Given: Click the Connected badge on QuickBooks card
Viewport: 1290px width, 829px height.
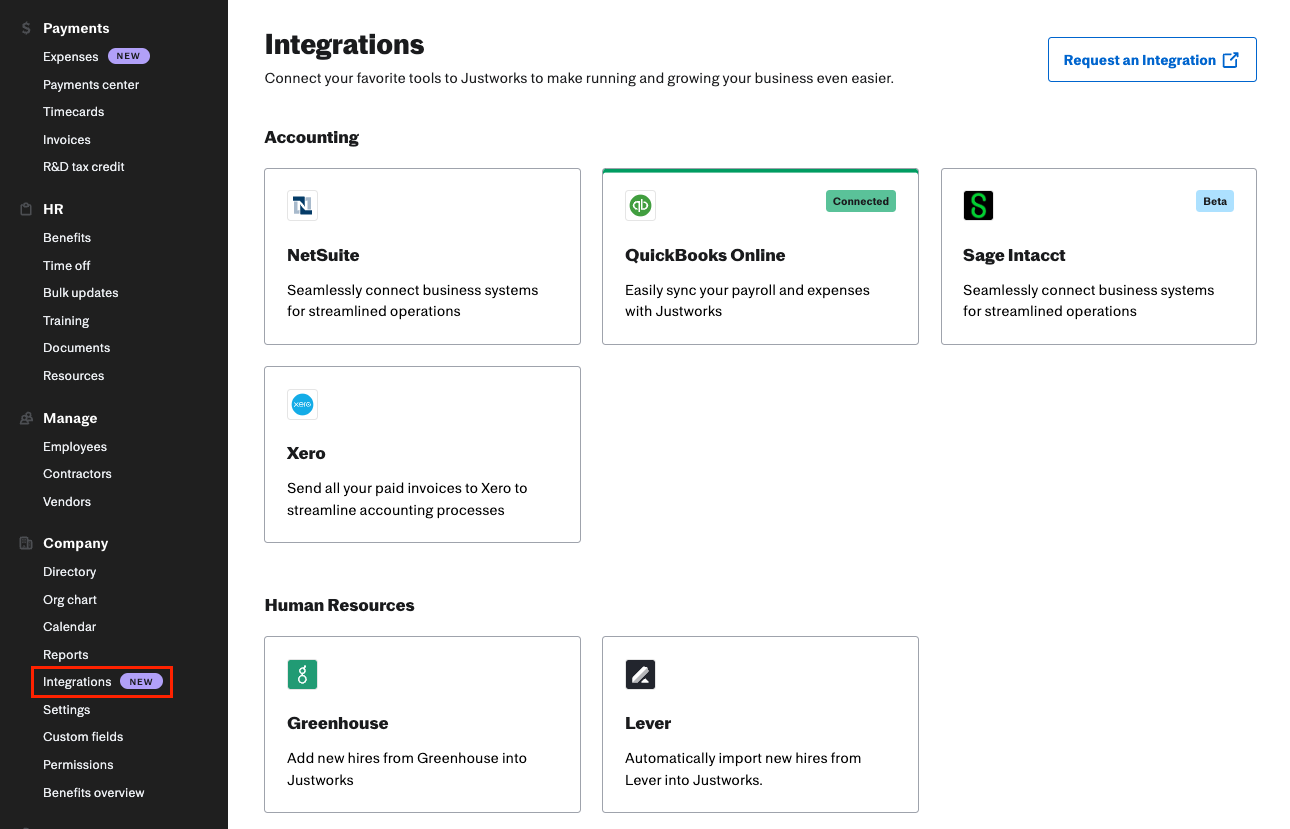Looking at the screenshot, I should point(861,201).
